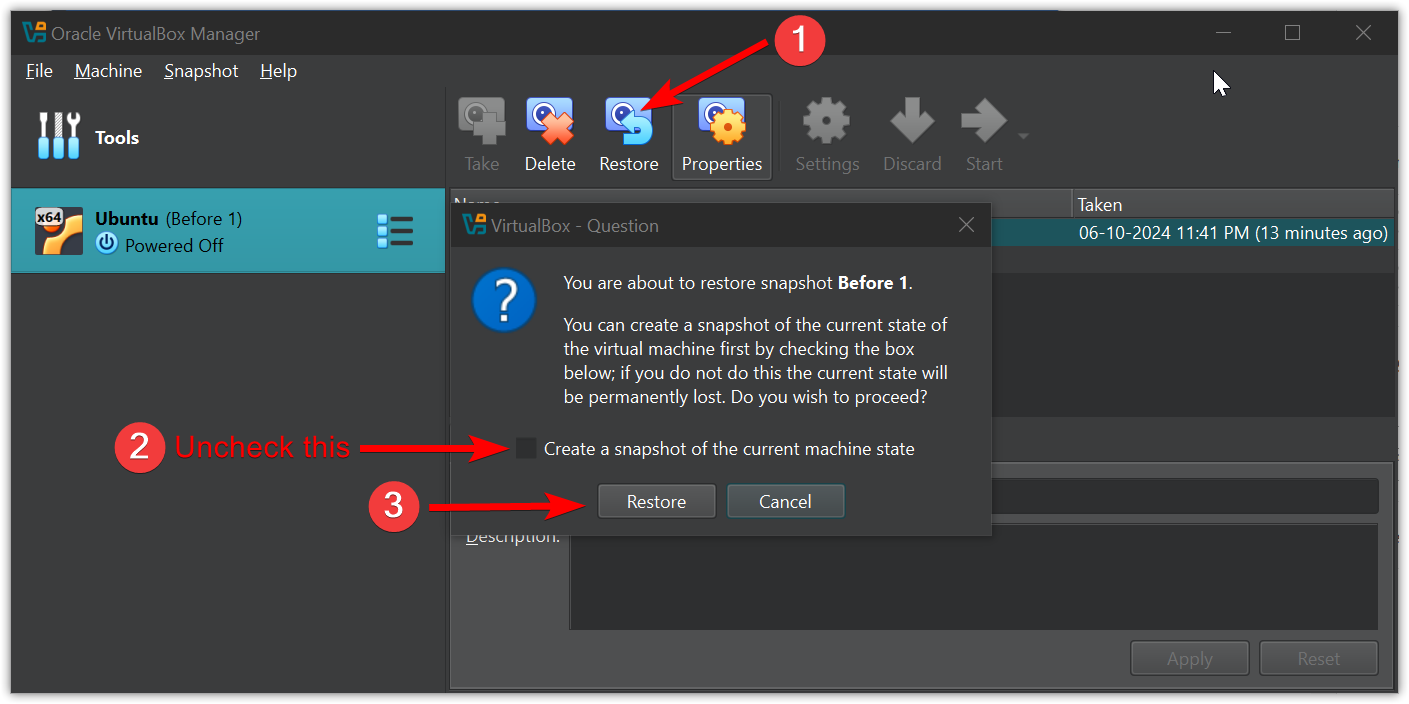Click Restore in the confirmation dialog
Viewport: 1409px width, 704px height.
click(x=656, y=501)
